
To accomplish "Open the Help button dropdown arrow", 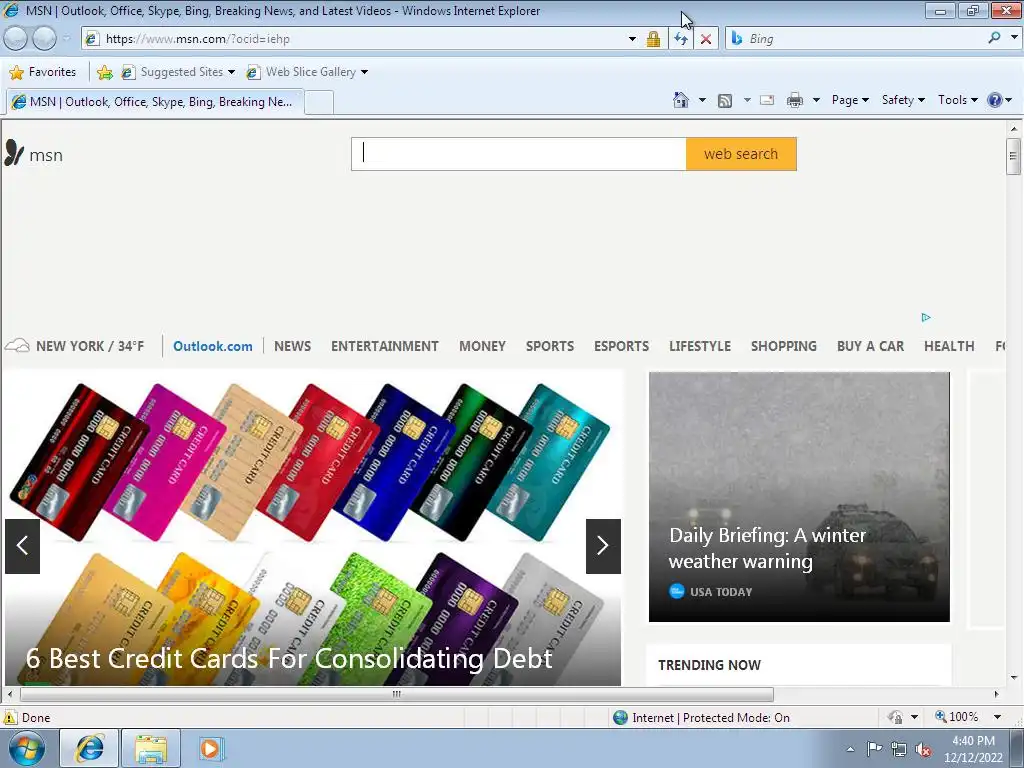I will (1009, 100).
